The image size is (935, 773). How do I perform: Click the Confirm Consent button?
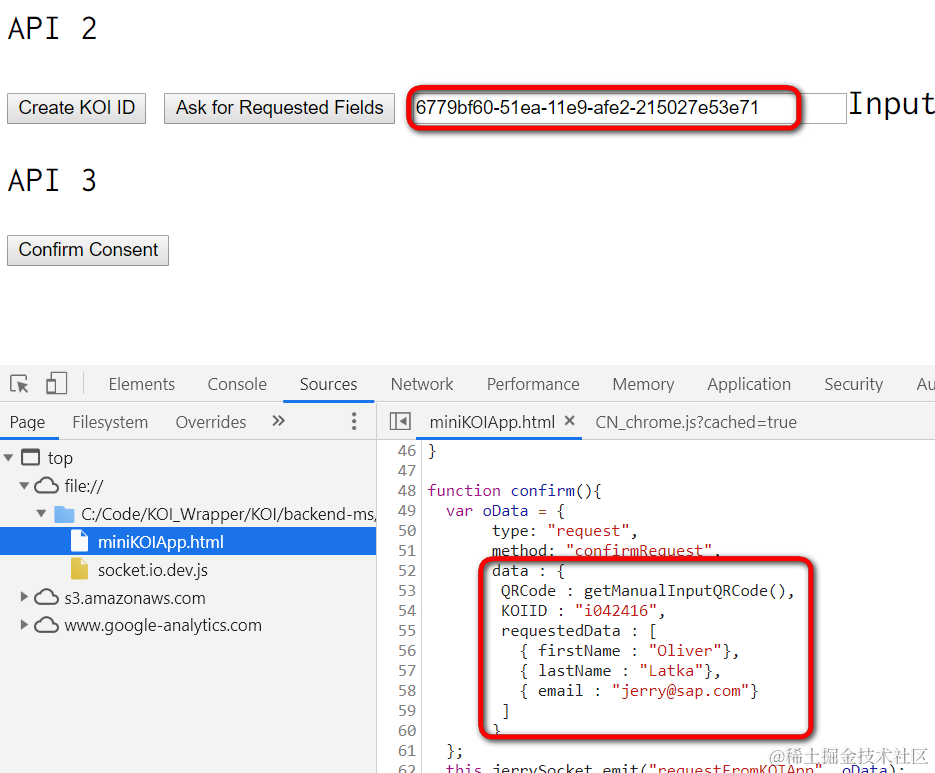click(x=88, y=250)
